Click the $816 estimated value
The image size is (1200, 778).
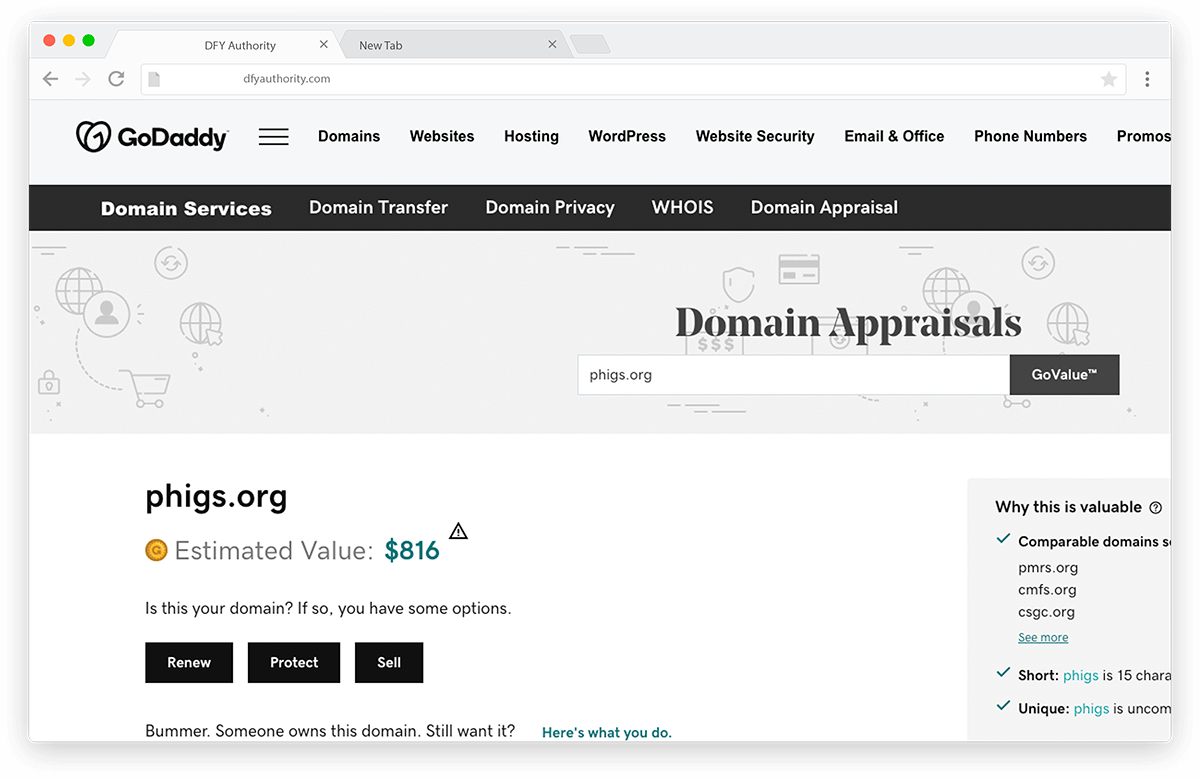pos(412,551)
